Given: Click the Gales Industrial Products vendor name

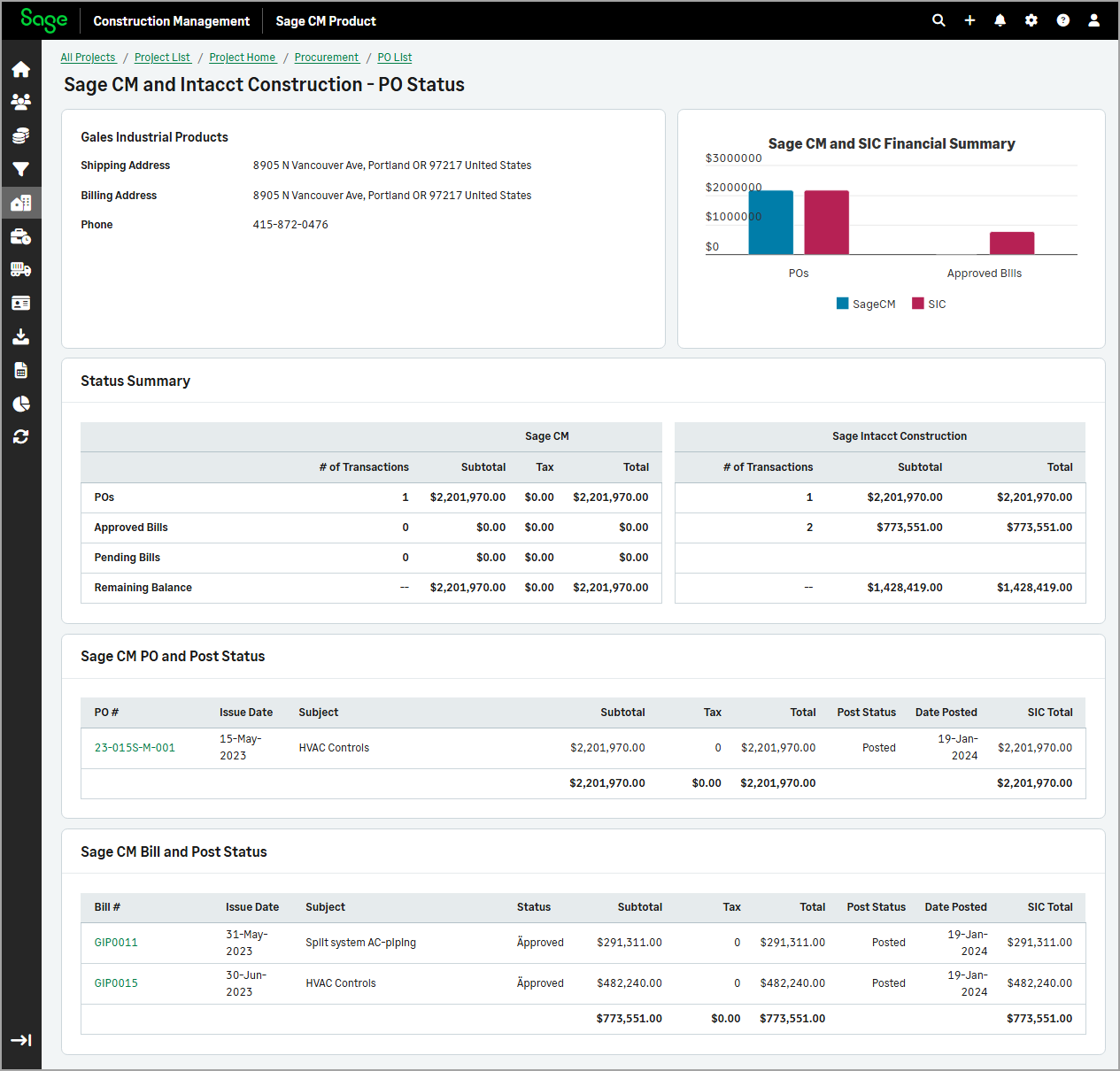Looking at the screenshot, I should (154, 137).
